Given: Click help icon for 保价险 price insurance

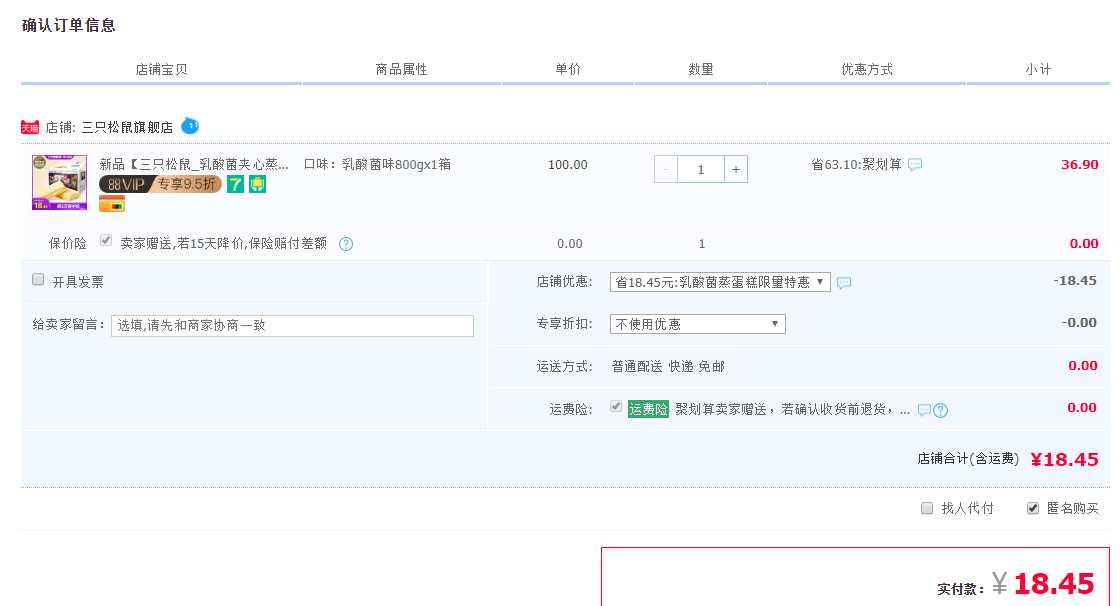Looking at the screenshot, I should (346, 244).
